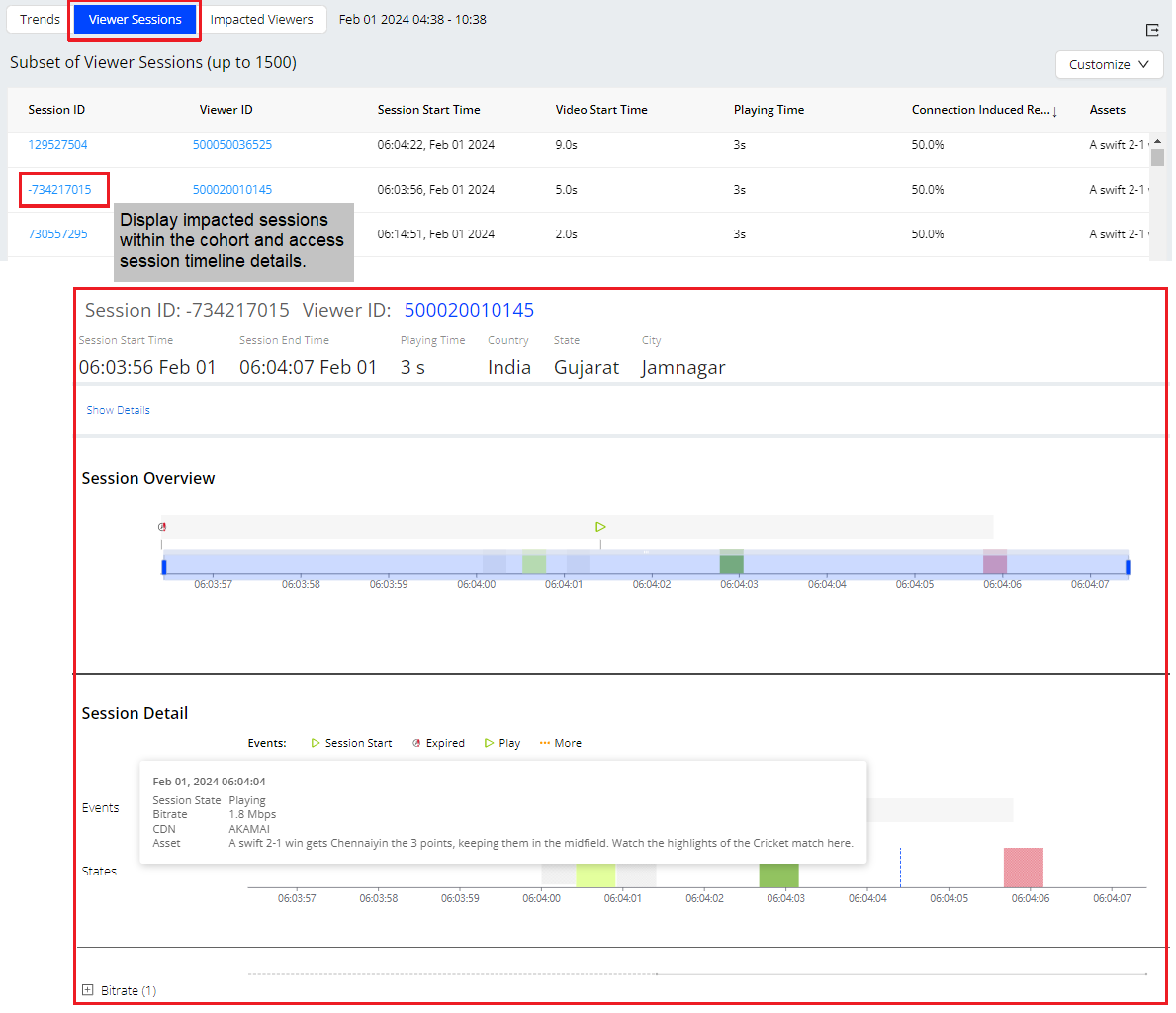
Task: Select the Viewer Sessions tab
Action: coord(135,20)
